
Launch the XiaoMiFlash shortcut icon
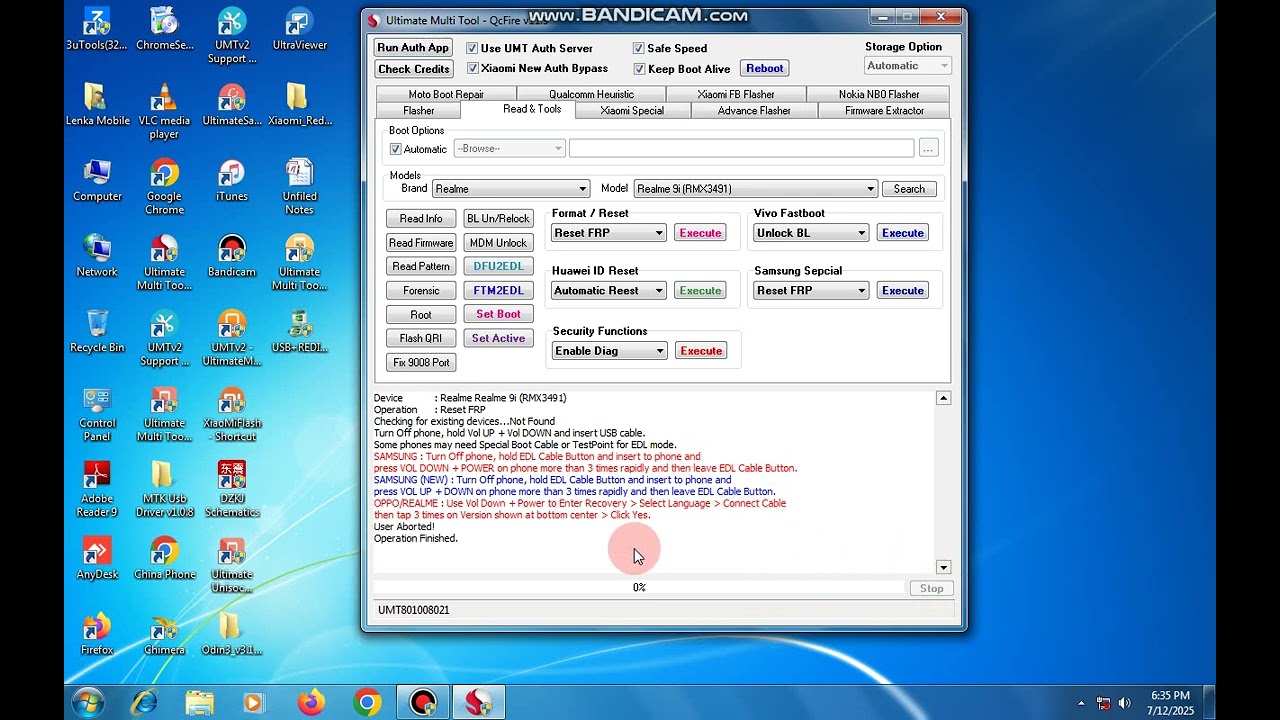click(232, 414)
